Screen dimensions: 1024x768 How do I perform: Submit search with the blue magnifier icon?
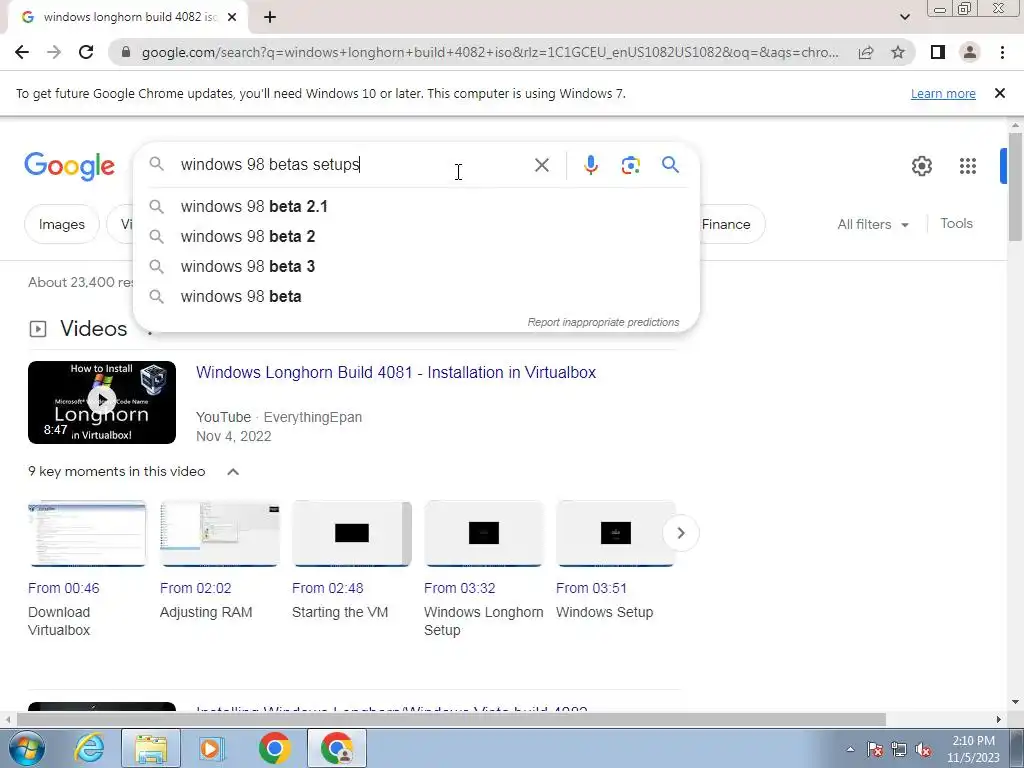[x=671, y=165]
